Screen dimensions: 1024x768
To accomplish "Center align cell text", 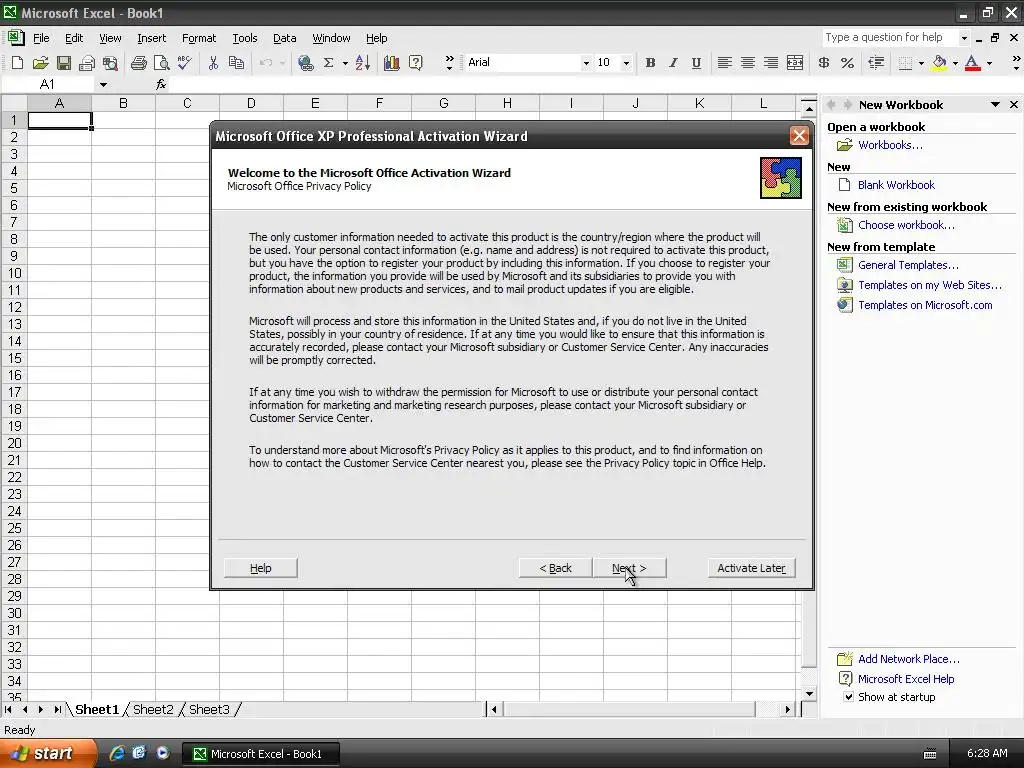I will click(x=748, y=63).
